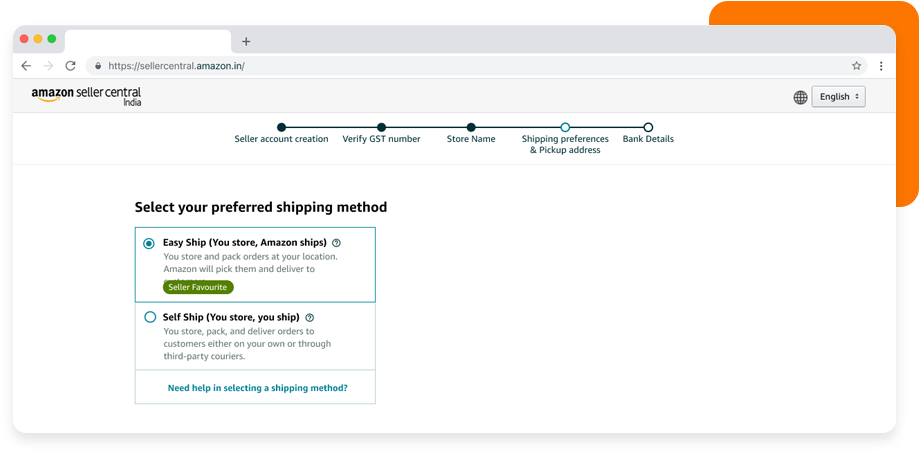The width and height of the screenshot is (920, 454).
Task: Click the Amazon Seller Central India logo
Action: [x=86, y=96]
